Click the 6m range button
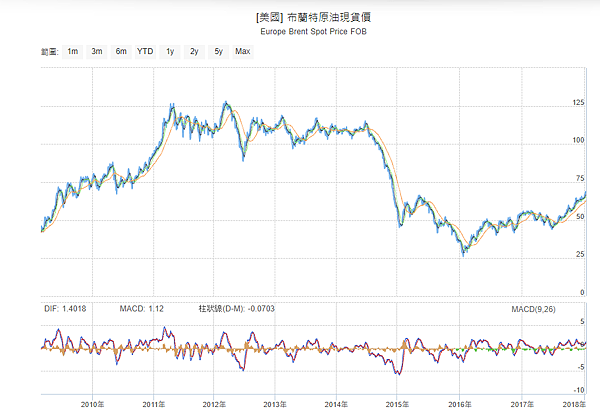Viewport: 600px width, 415px height. [121, 50]
